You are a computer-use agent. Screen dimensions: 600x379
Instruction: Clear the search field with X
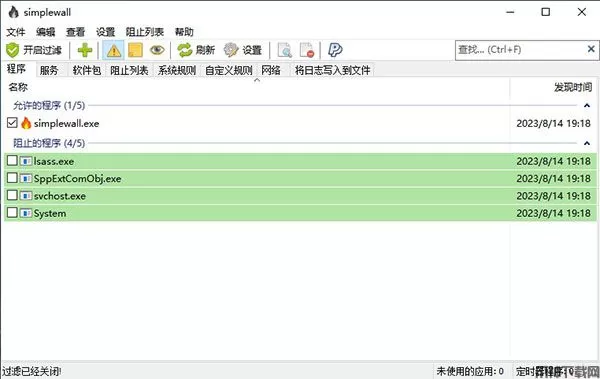tap(591, 49)
